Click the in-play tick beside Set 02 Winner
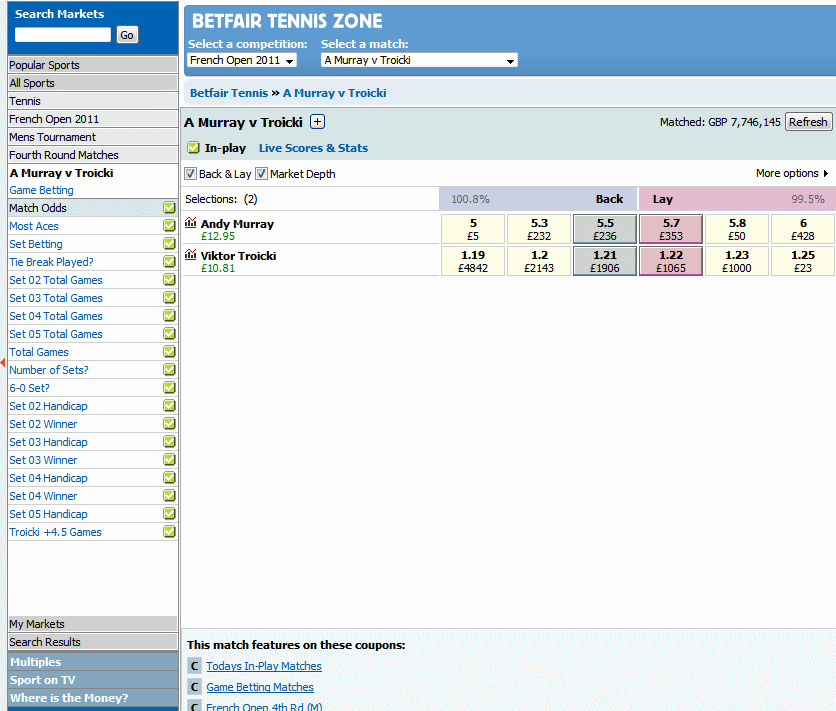This screenshot has width=836, height=711. tap(170, 424)
